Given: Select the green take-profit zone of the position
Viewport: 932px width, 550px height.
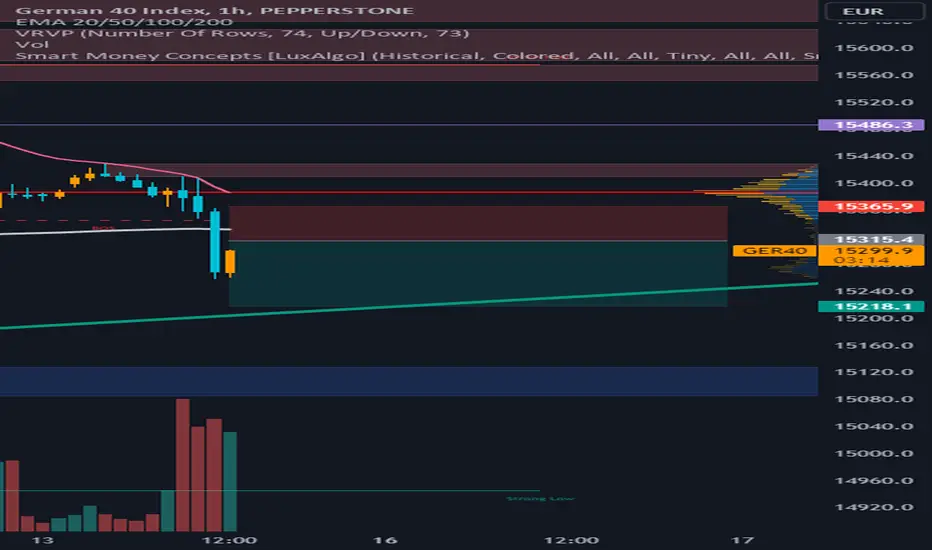Looking at the screenshot, I should coord(478,274).
